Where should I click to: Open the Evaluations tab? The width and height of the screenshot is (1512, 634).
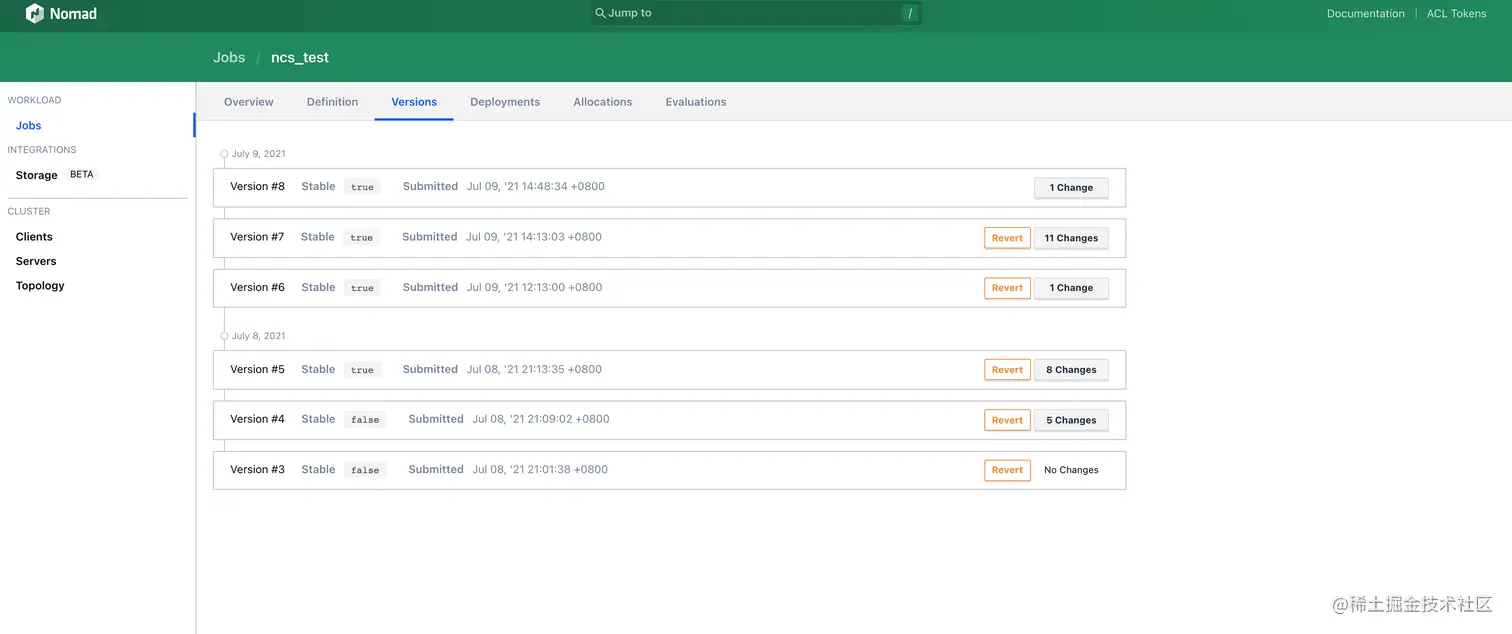tap(696, 102)
